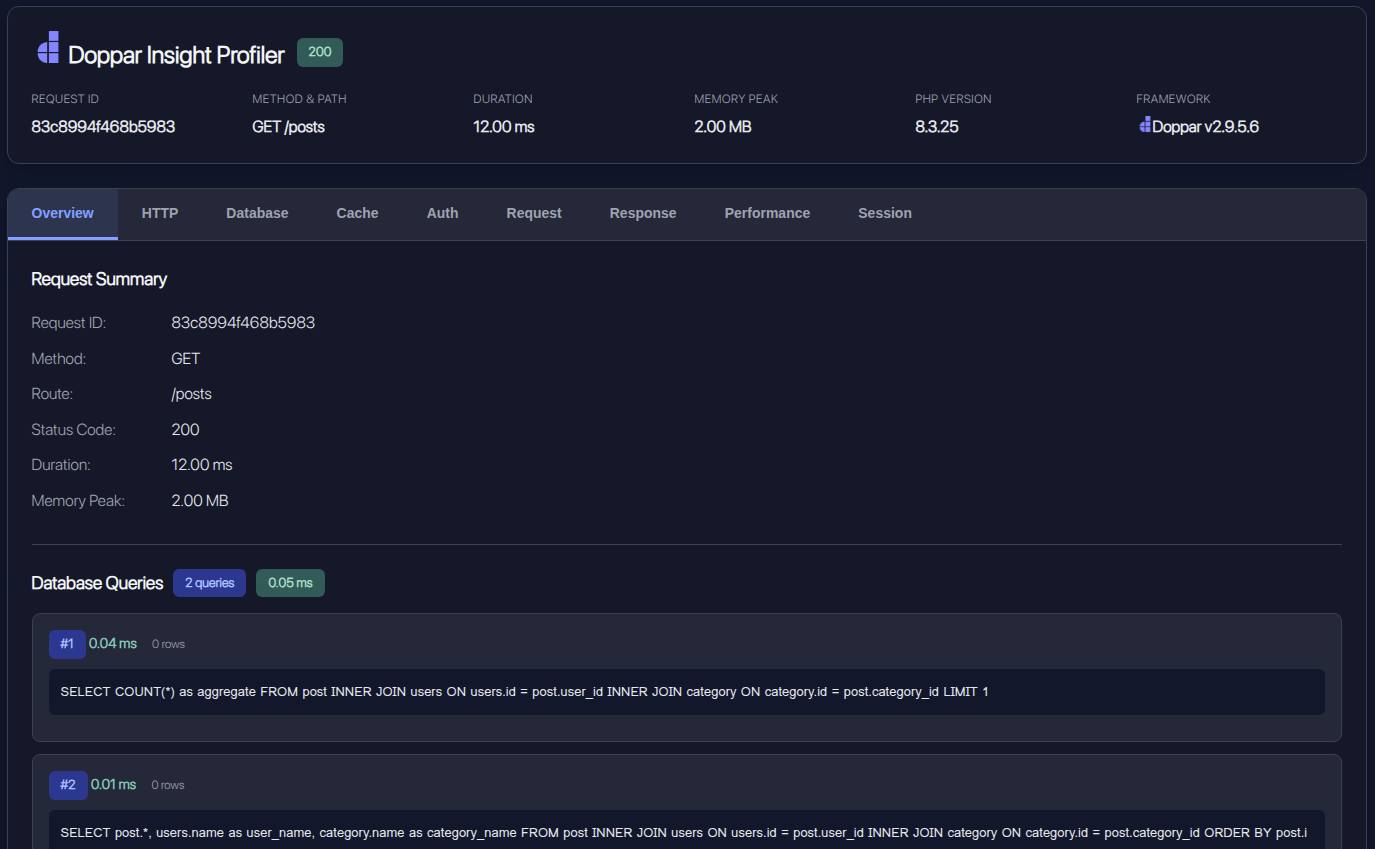The image size is (1375, 849).
Task: Click the Doppar logo icon in header
Action: (x=48, y=48)
